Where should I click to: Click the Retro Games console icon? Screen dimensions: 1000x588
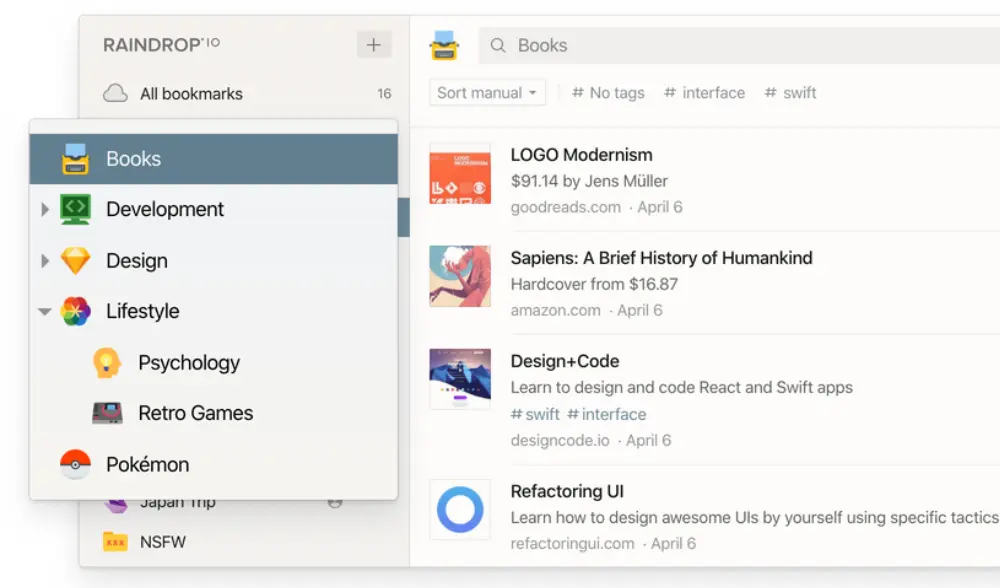(107, 413)
